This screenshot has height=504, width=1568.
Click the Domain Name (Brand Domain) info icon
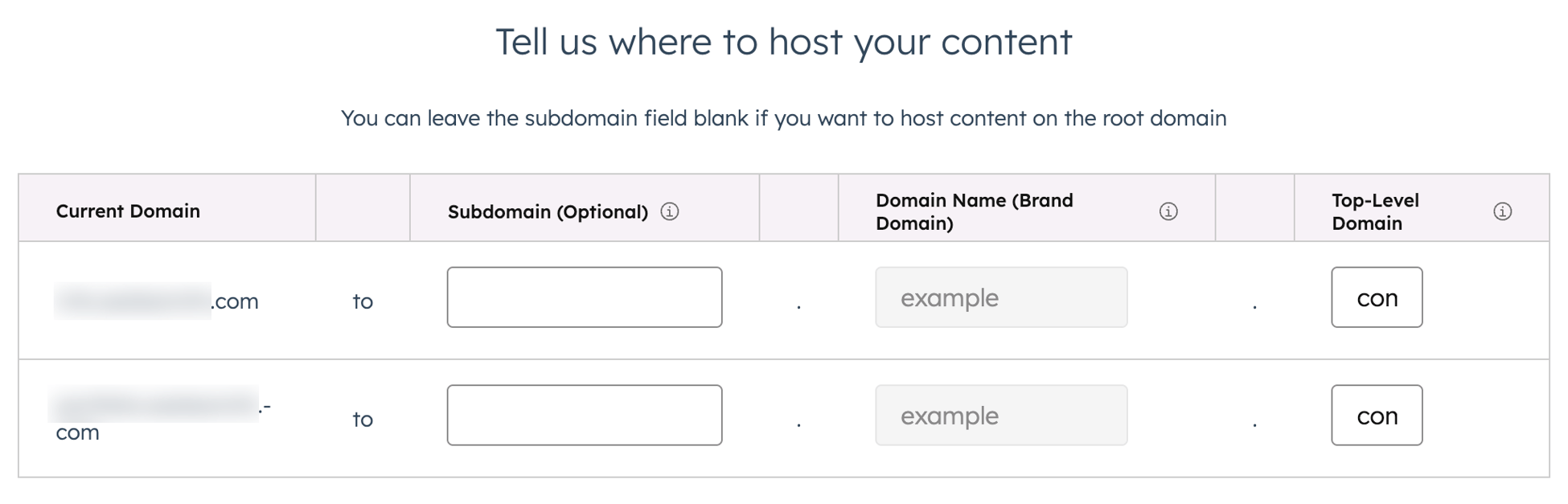tap(1168, 211)
